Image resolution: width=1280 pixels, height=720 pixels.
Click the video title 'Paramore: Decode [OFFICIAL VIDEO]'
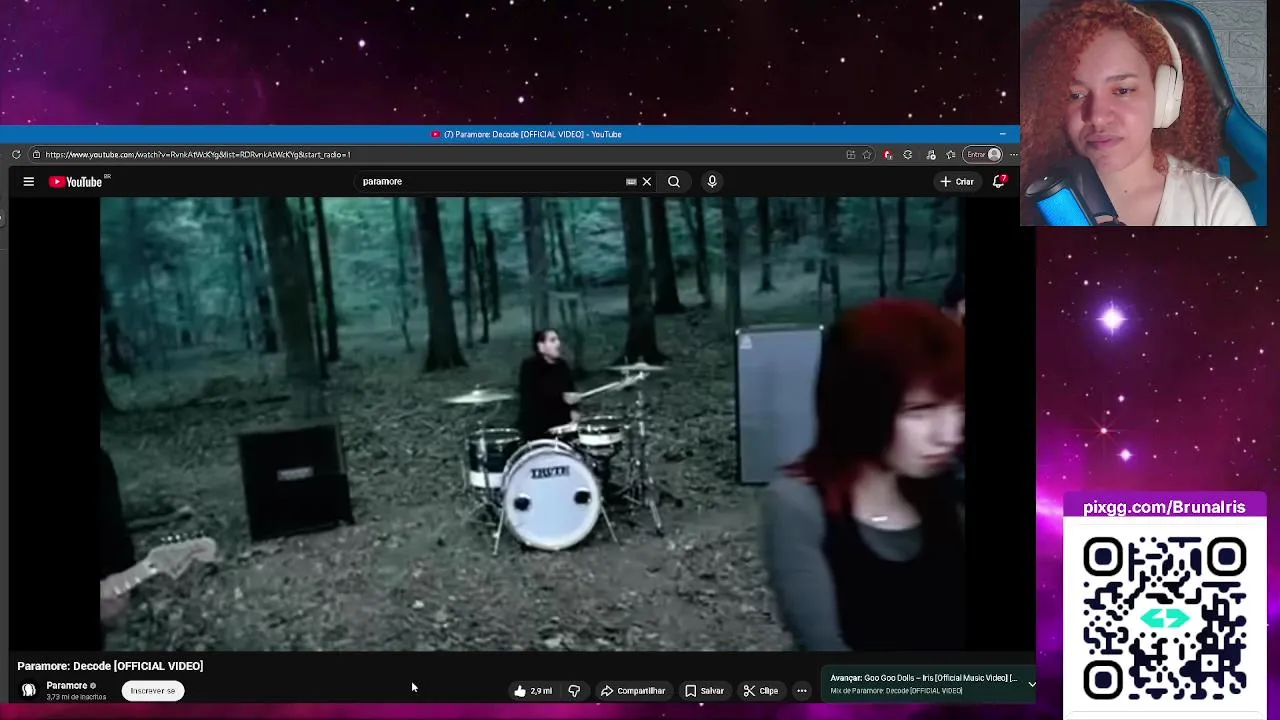(110, 666)
